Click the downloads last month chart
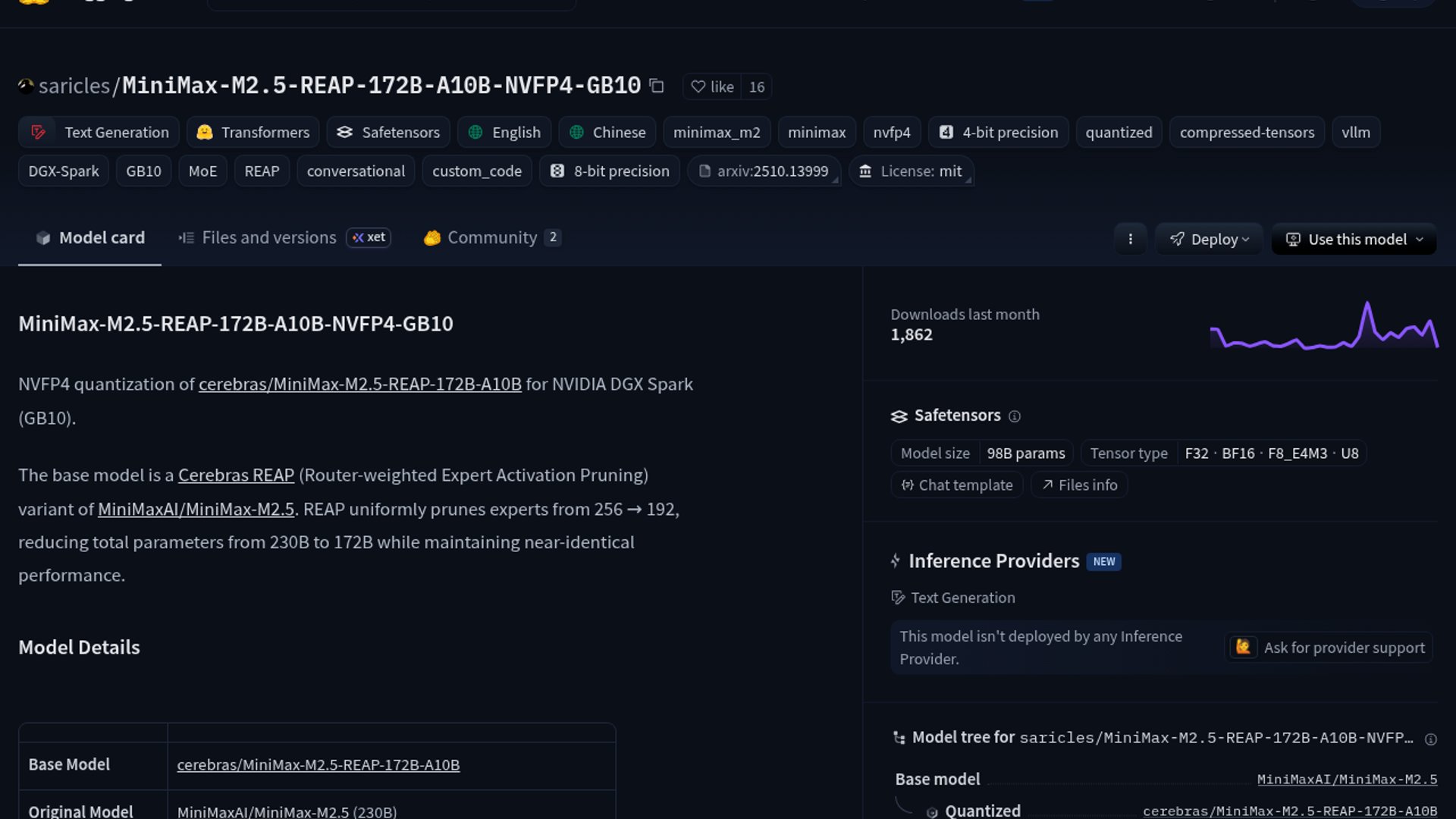 (x=1324, y=327)
